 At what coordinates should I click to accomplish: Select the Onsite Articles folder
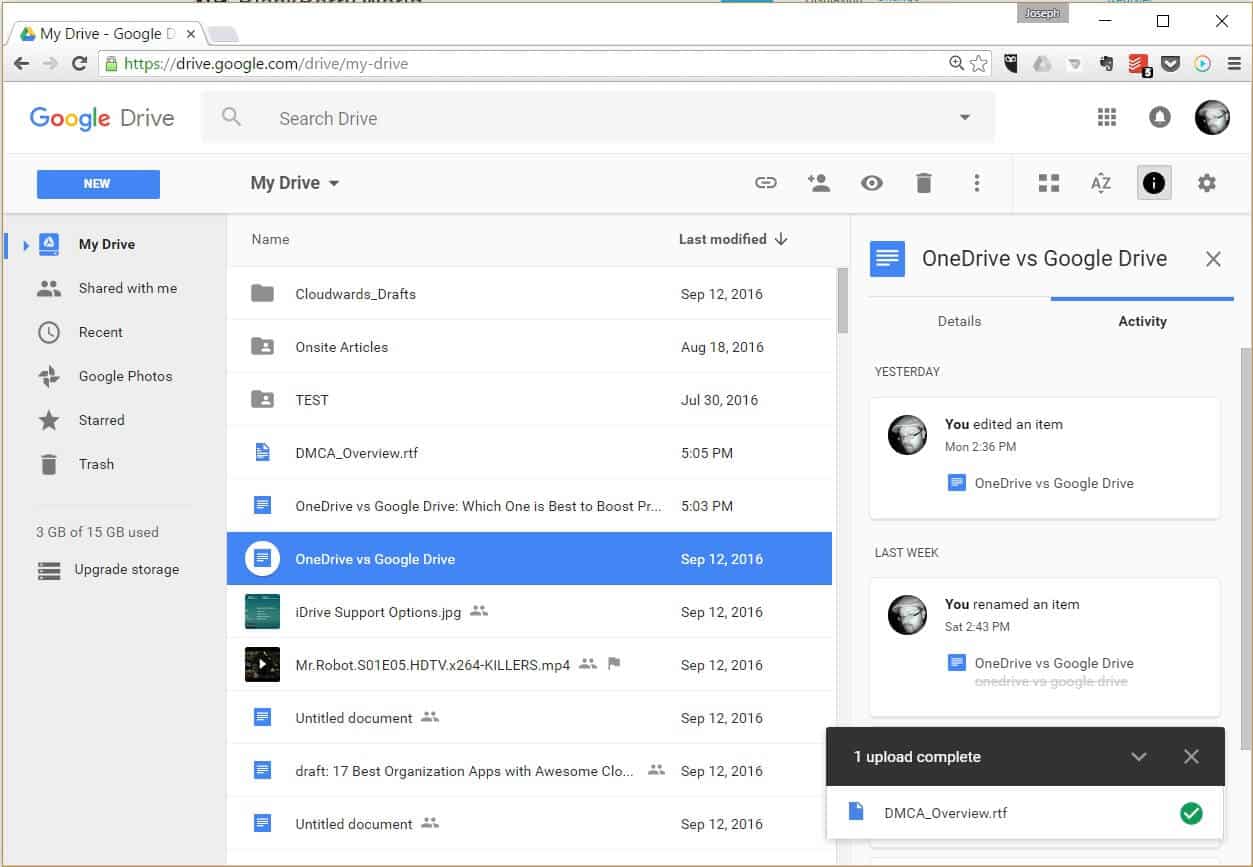click(531, 347)
